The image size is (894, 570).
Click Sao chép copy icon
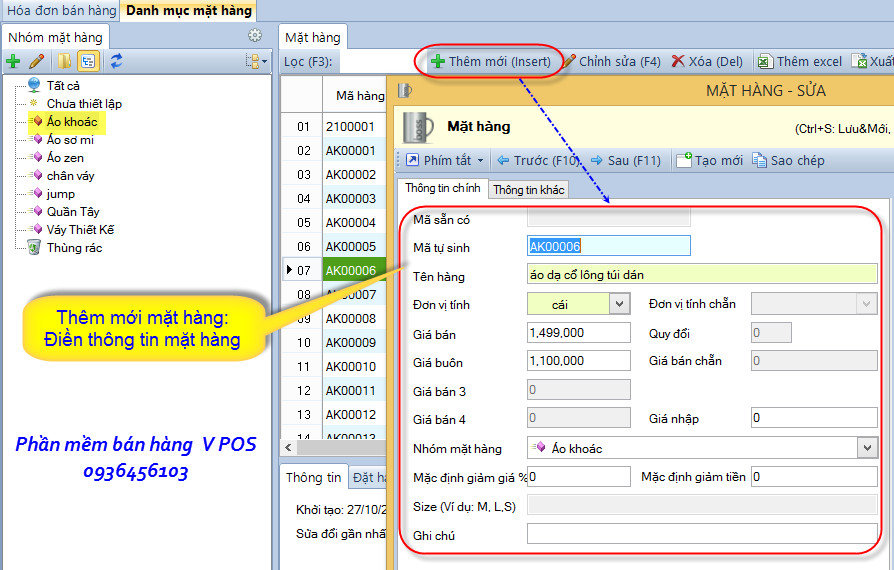point(760,160)
